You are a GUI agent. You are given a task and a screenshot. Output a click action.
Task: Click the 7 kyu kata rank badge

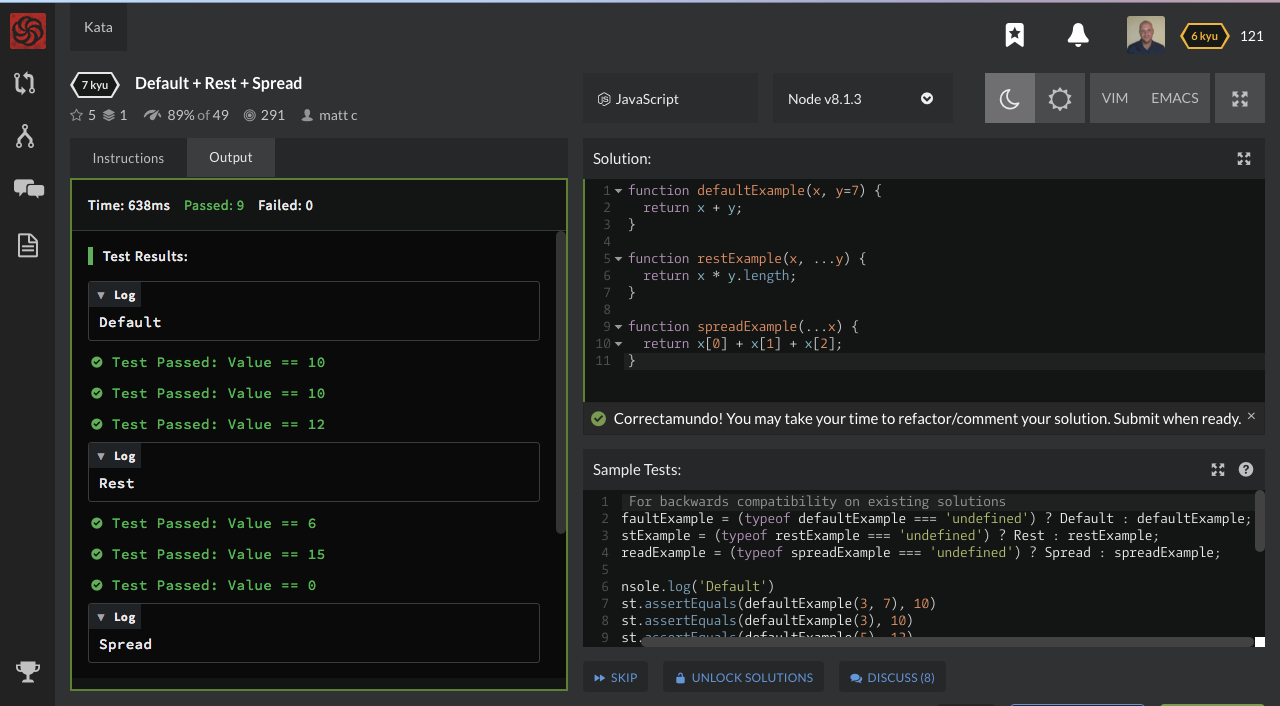[x=95, y=84]
